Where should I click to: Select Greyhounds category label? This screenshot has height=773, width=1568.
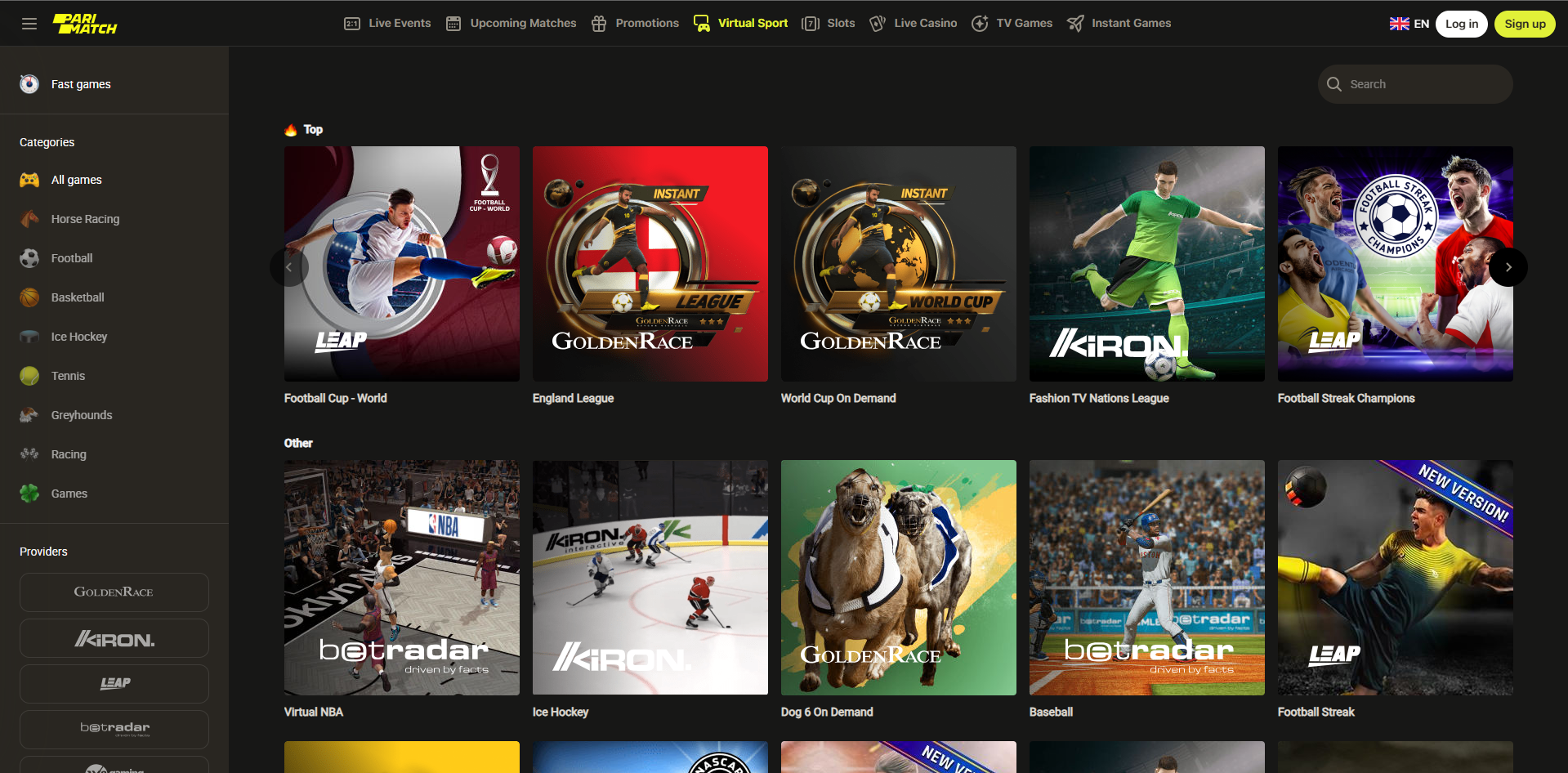coord(82,415)
